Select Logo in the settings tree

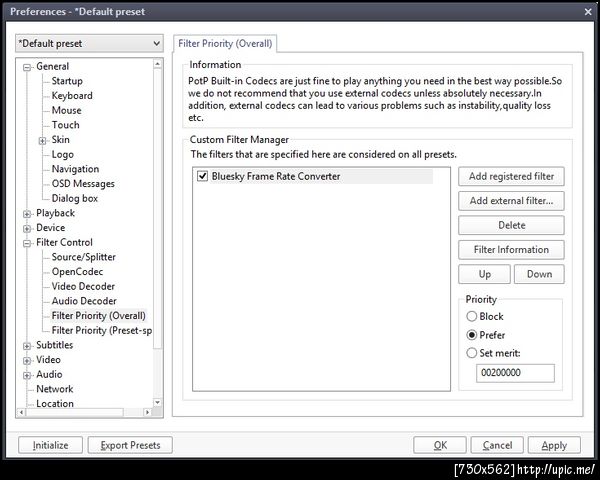(62, 154)
